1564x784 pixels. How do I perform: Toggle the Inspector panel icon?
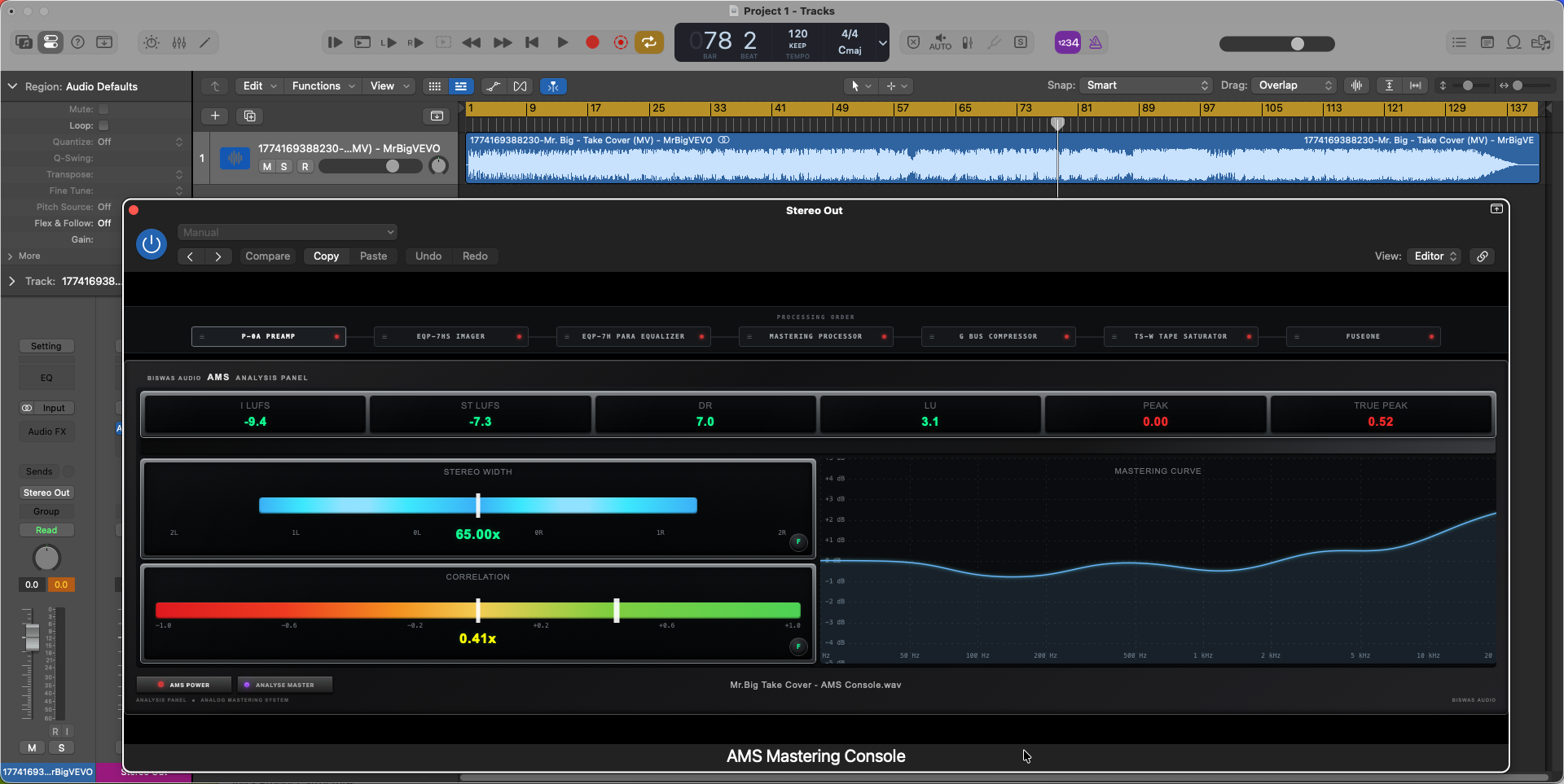(51, 42)
